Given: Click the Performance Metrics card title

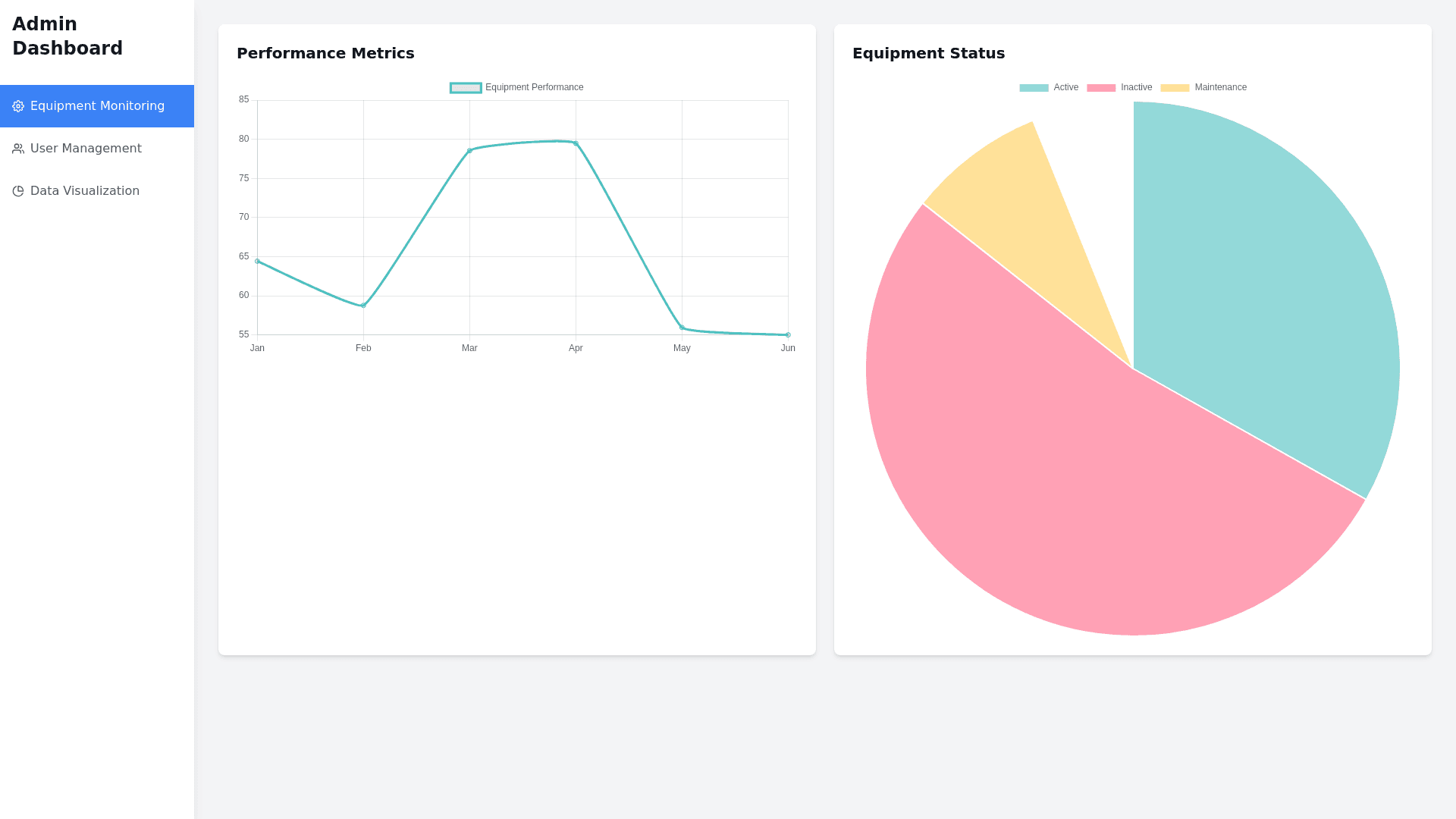Looking at the screenshot, I should 325,54.
